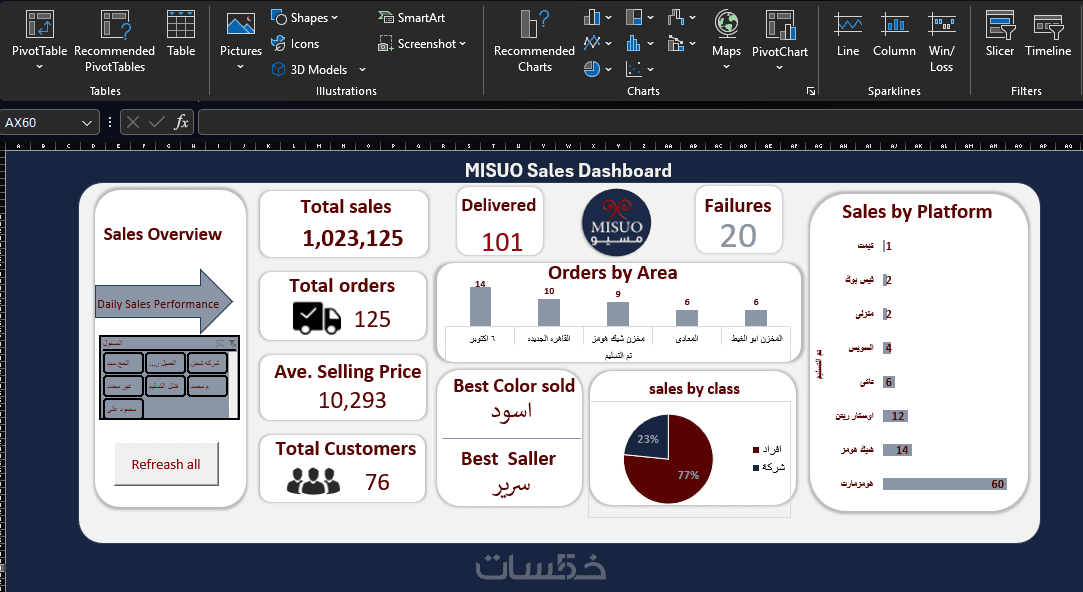This screenshot has height=592, width=1083.
Task: Open the Name Box dropdown arrow
Action: pos(86,122)
